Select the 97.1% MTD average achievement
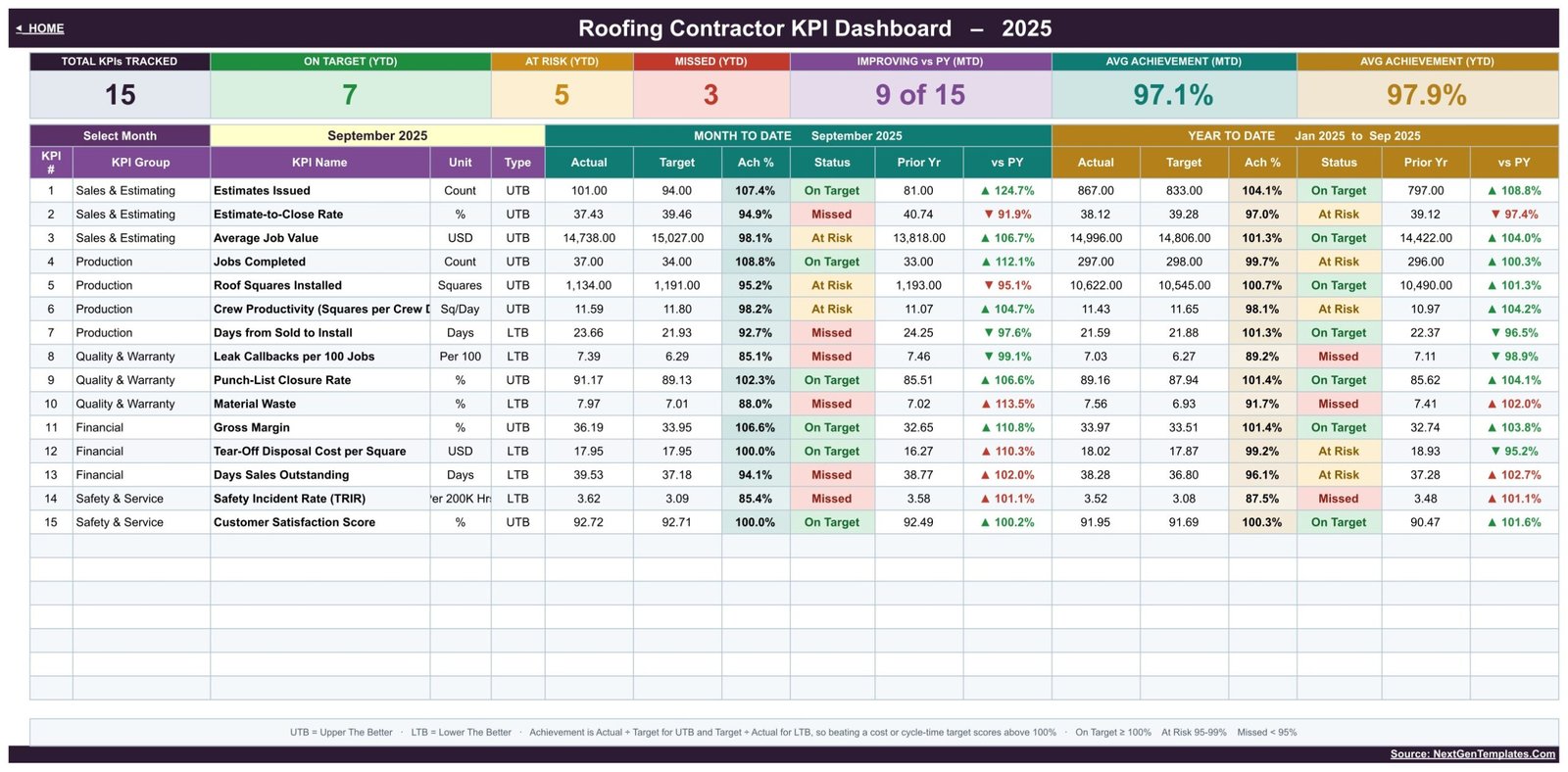 point(1173,95)
